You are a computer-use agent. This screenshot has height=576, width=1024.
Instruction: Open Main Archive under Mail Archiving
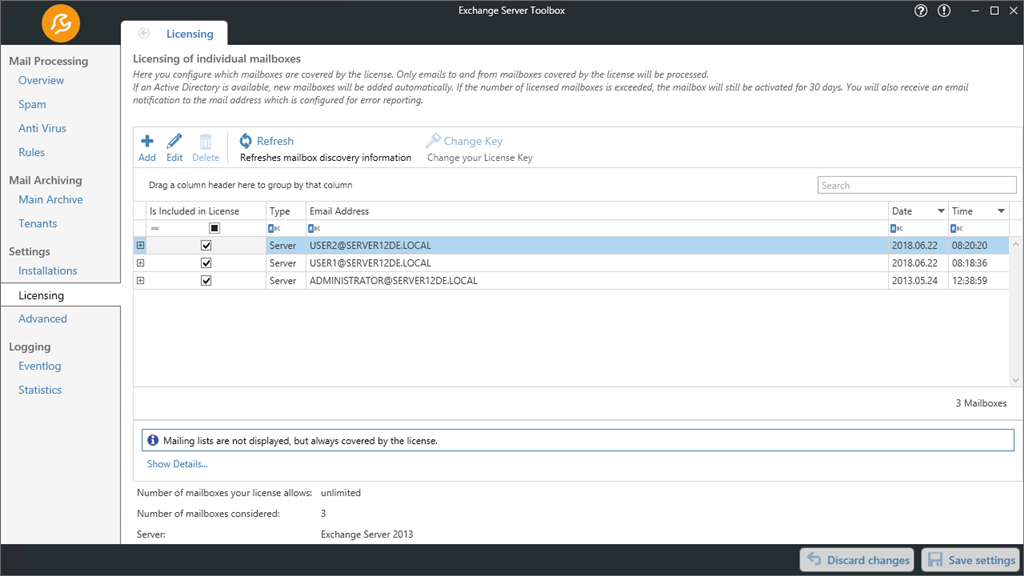tap(50, 200)
